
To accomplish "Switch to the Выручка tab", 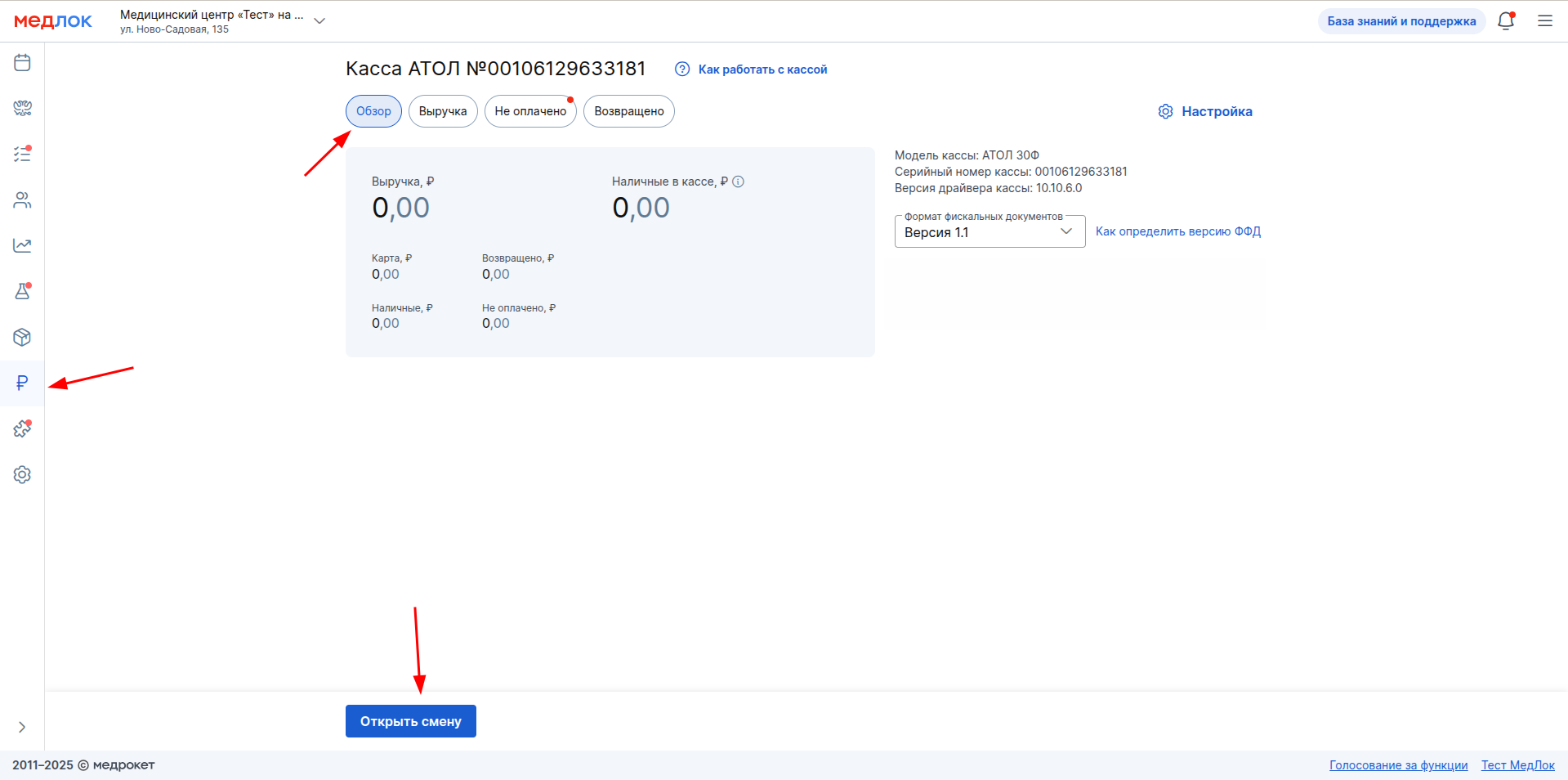I will click(x=443, y=111).
